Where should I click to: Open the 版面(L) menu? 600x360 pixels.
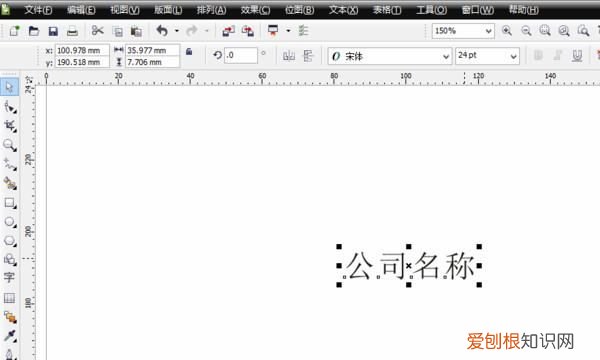168,10
